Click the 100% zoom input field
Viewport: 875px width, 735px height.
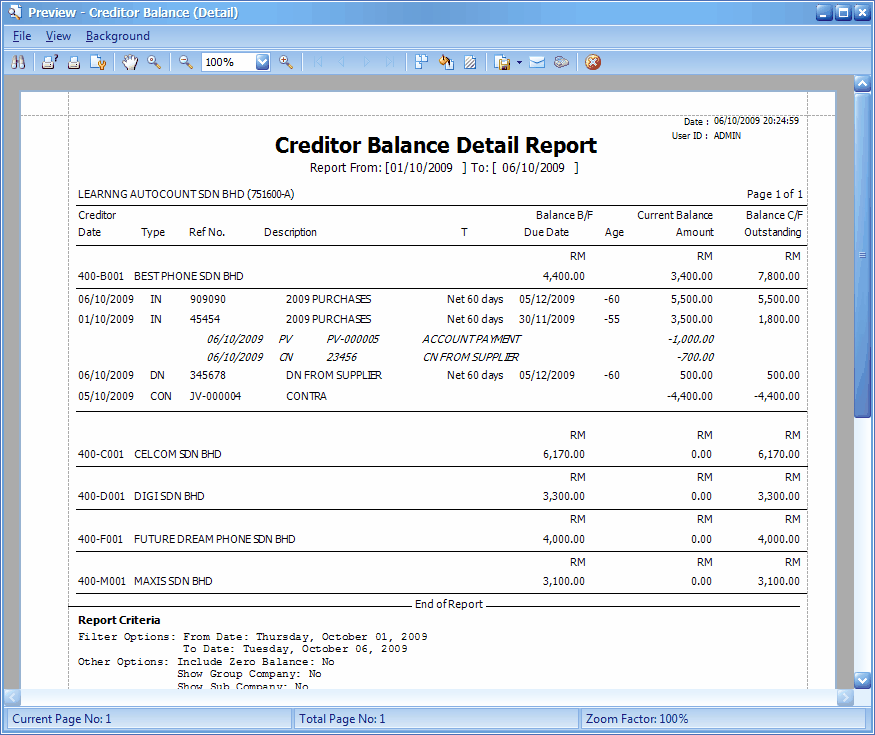(229, 62)
